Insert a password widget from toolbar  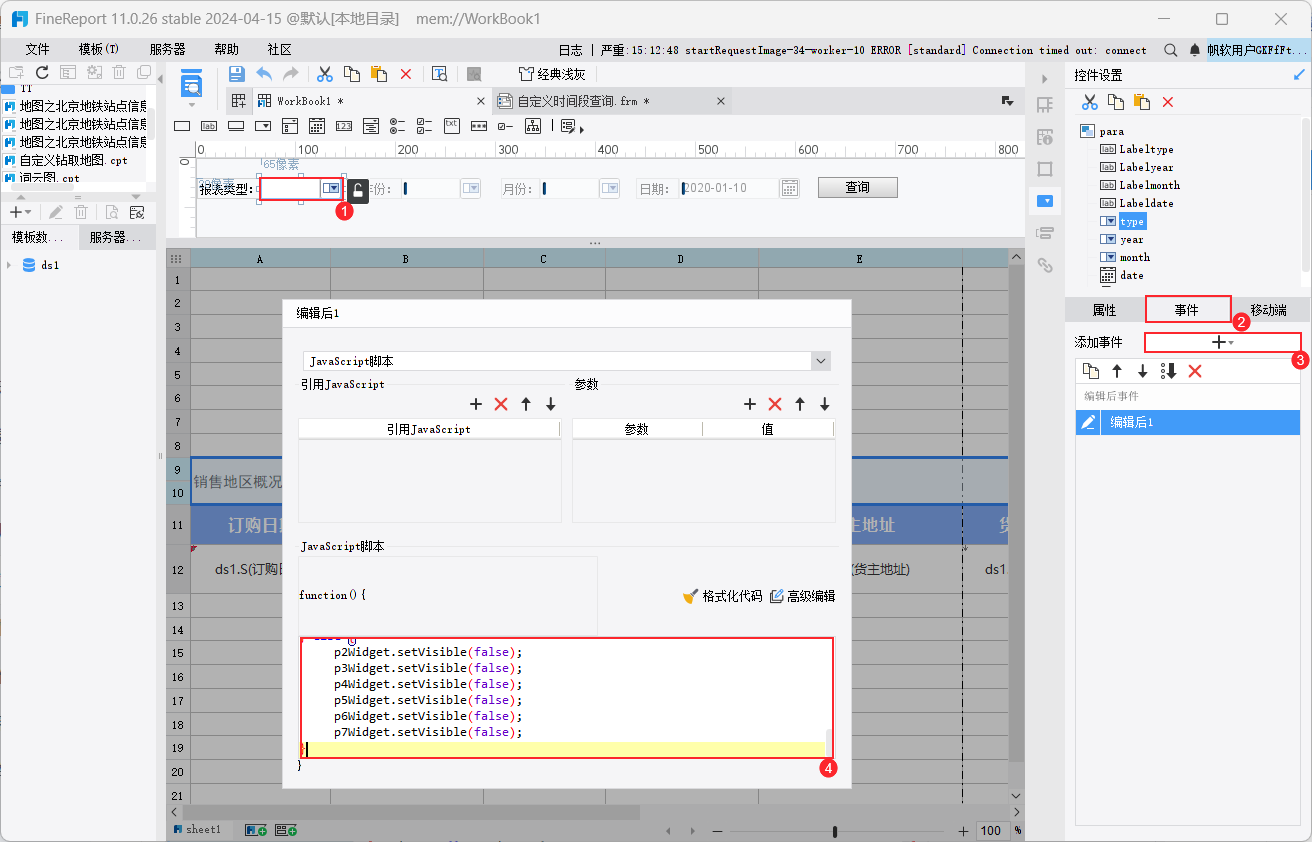(x=478, y=126)
